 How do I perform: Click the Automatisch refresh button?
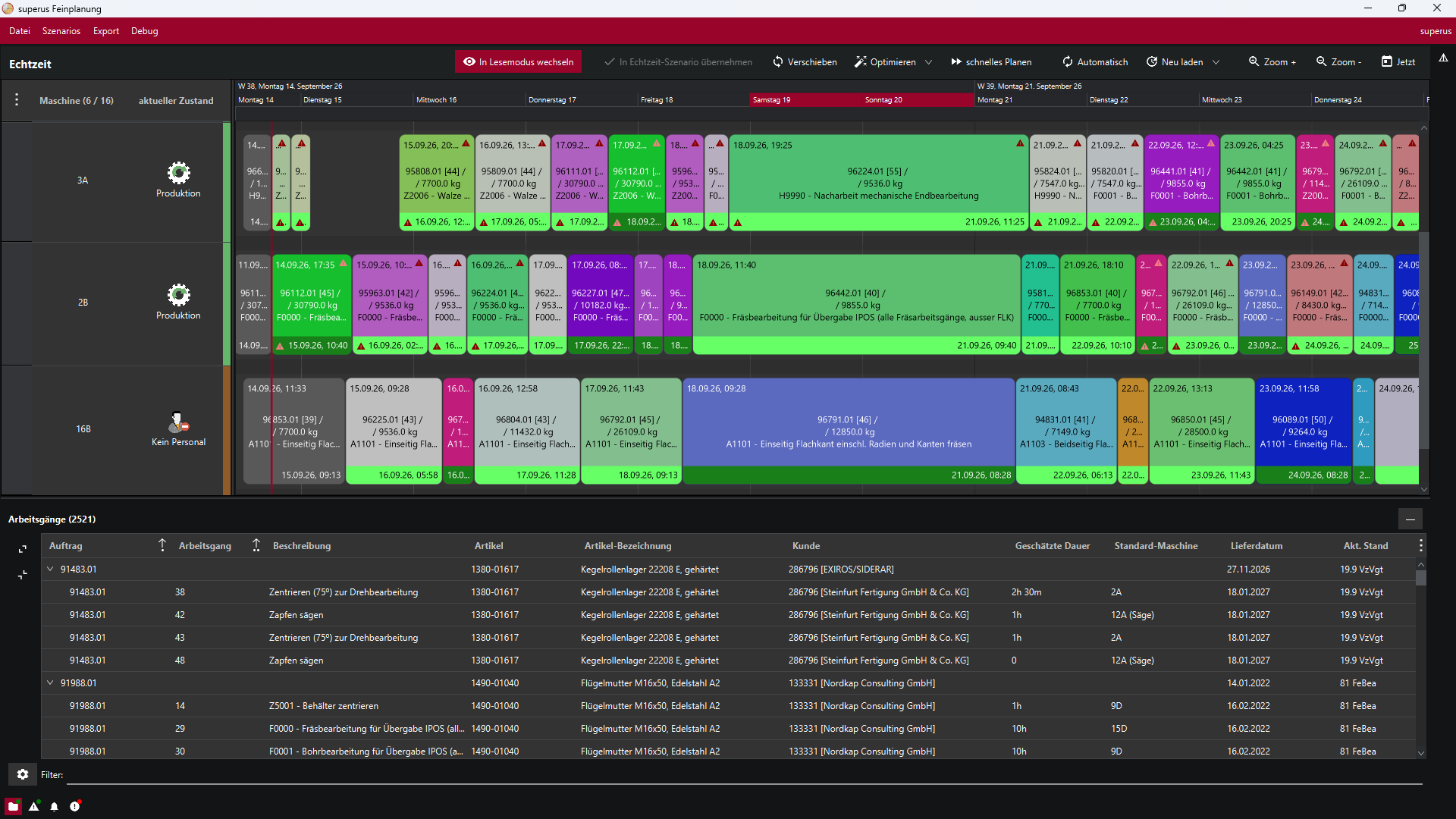1095,62
